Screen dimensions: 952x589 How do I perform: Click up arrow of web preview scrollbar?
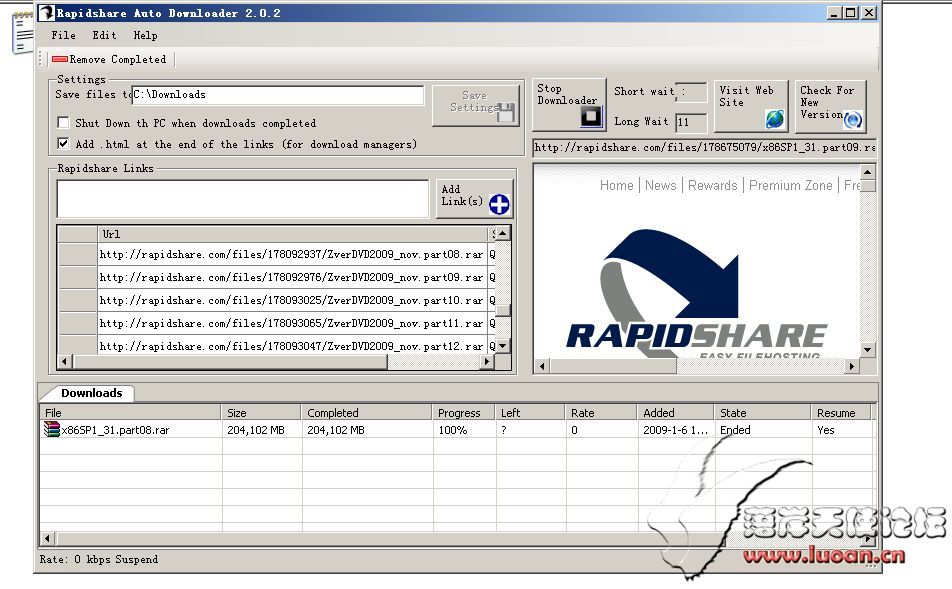click(x=868, y=172)
